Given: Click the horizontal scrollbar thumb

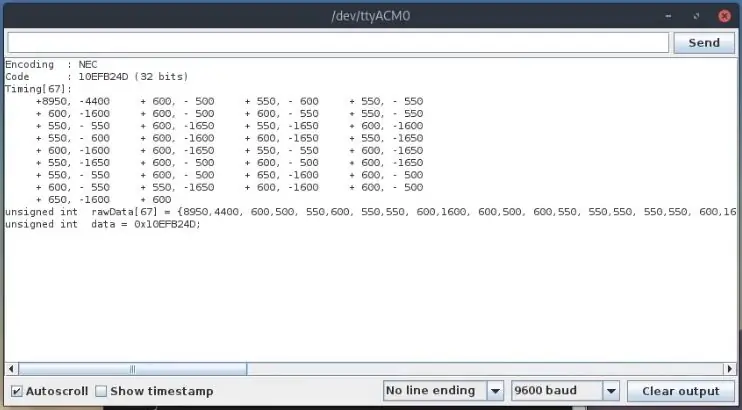Looking at the screenshot, I should tap(132, 369).
